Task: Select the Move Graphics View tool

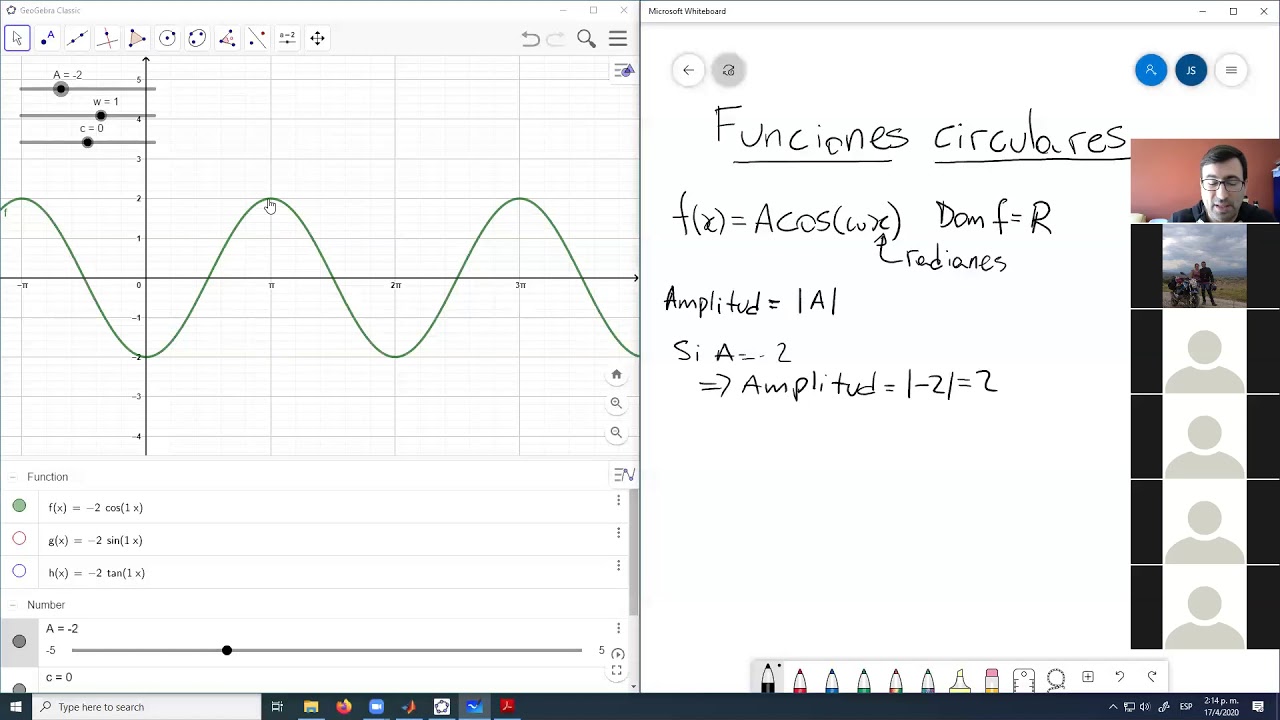Action: 317,38
